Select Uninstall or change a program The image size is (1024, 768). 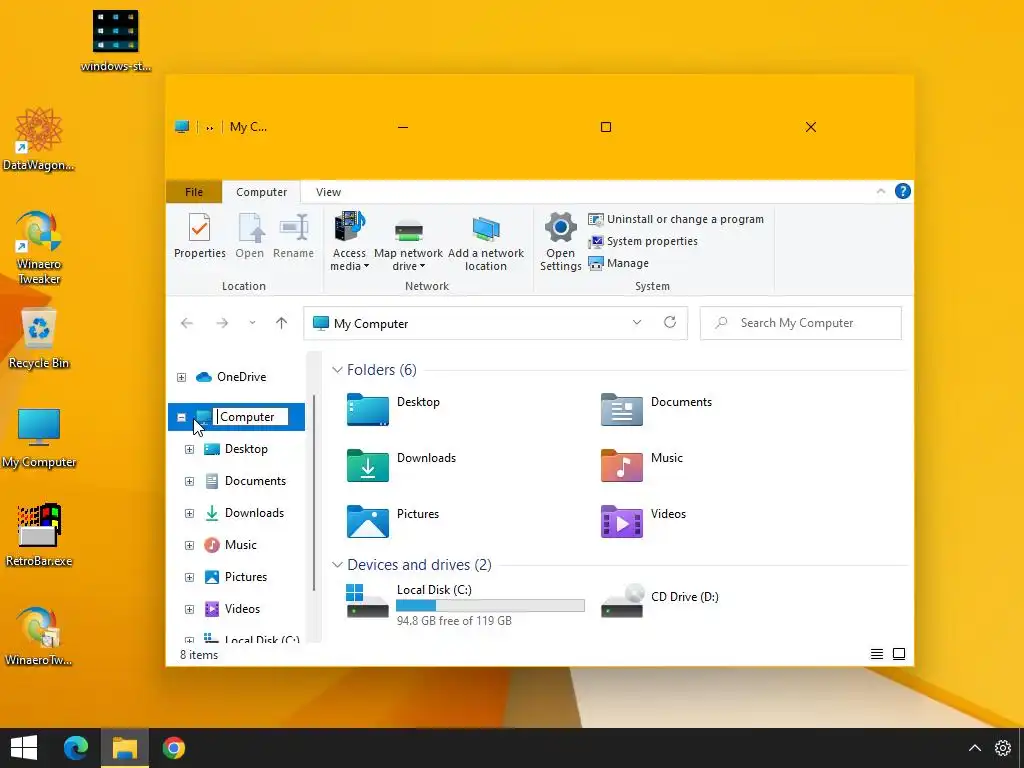(675, 219)
